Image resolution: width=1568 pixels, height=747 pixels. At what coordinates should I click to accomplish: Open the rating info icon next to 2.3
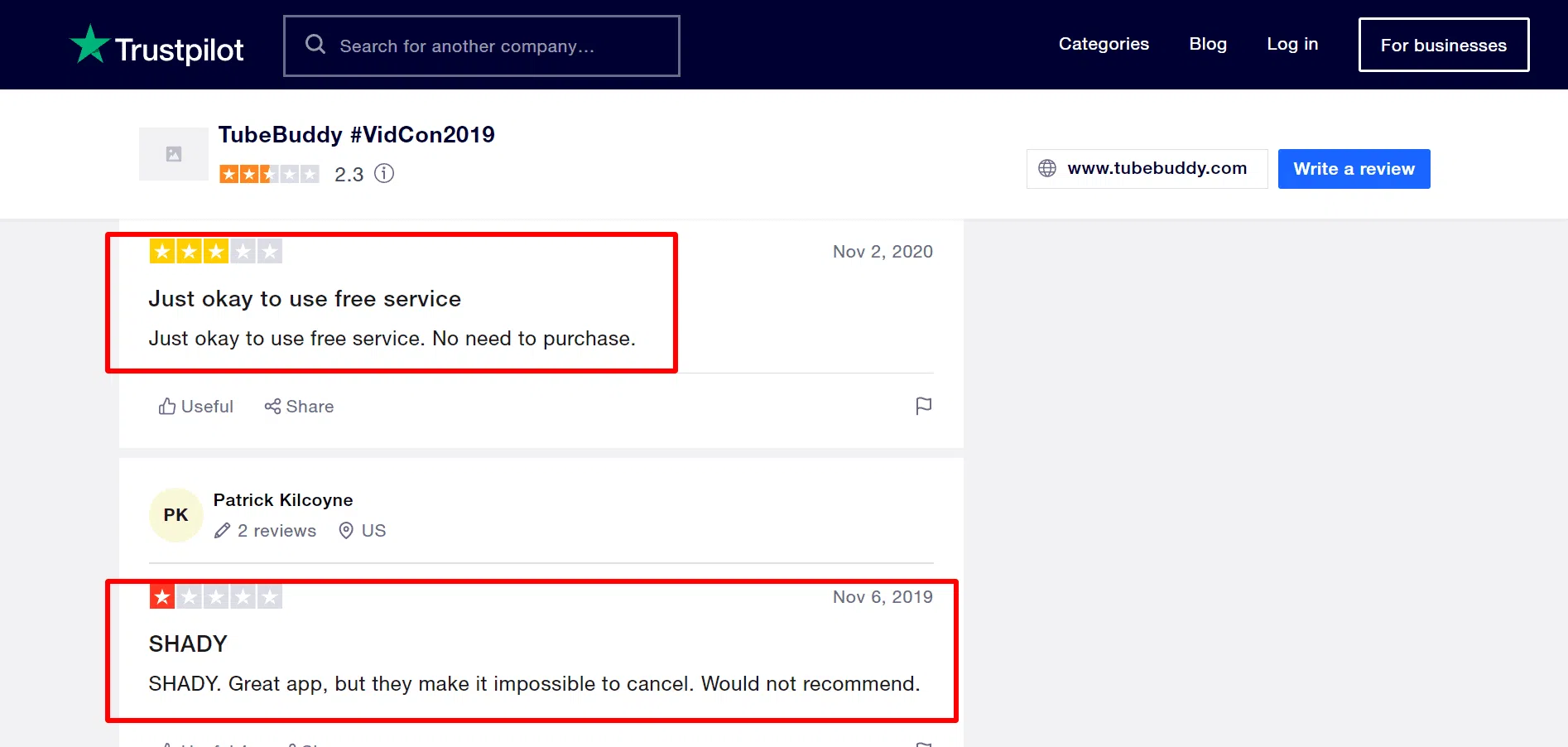pyautogui.click(x=384, y=173)
